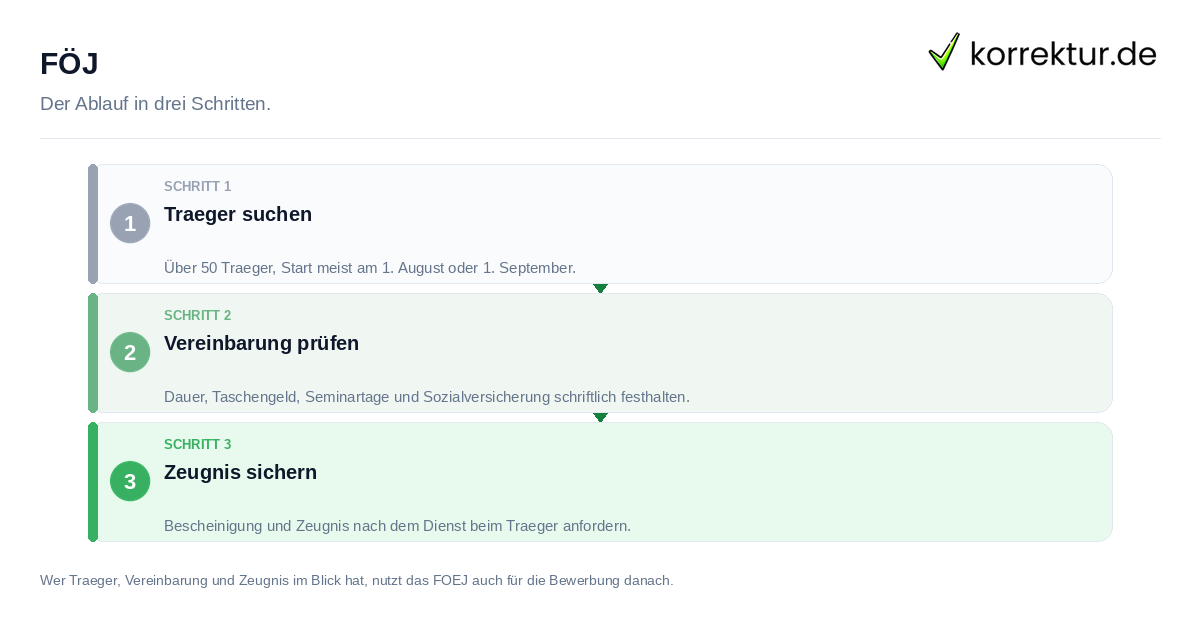Open the 'Vereinbarung prüfen' heading
1200x630 pixels.
tap(261, 343)
